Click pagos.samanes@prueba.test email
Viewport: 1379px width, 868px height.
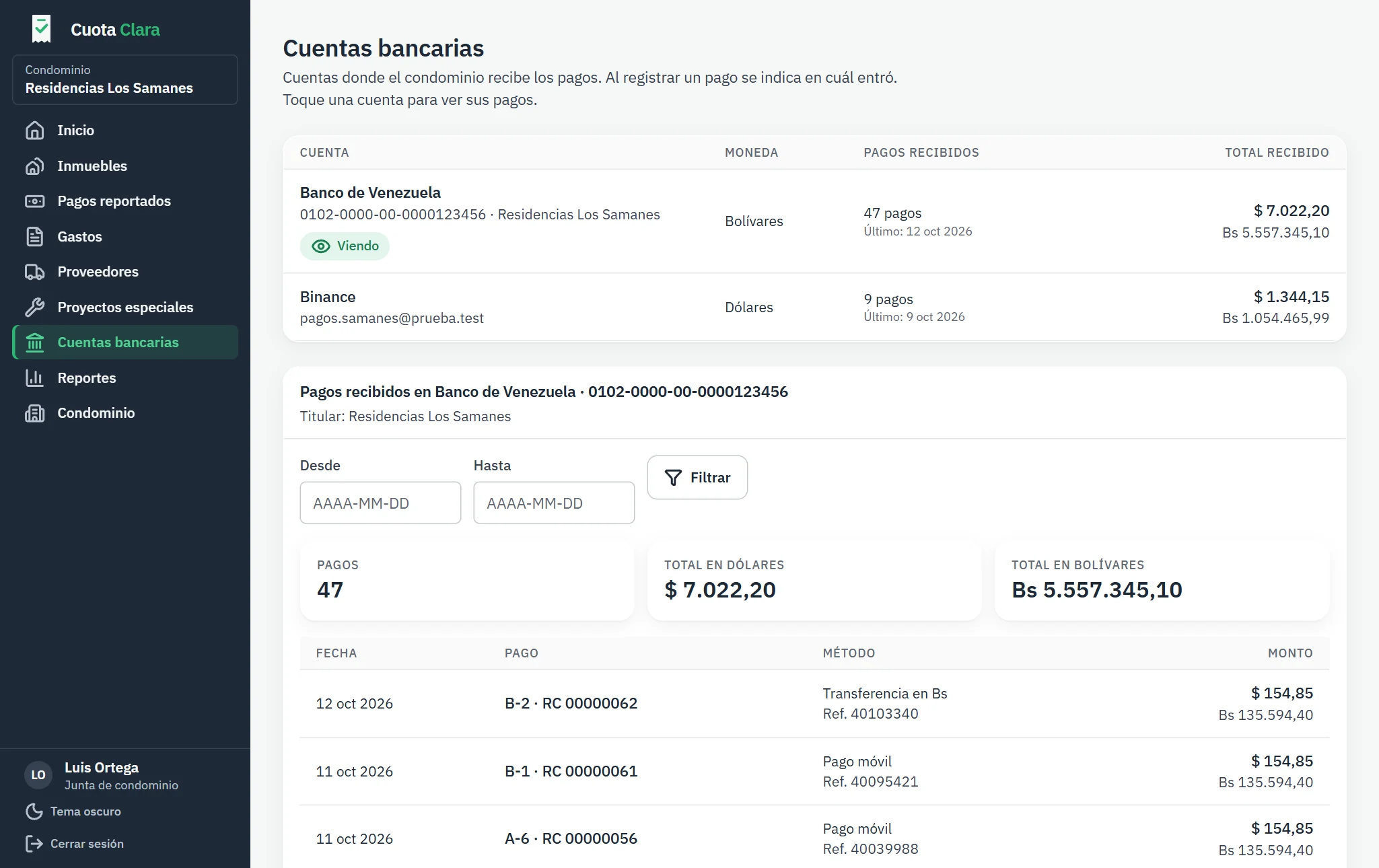[x=392, y=318]
